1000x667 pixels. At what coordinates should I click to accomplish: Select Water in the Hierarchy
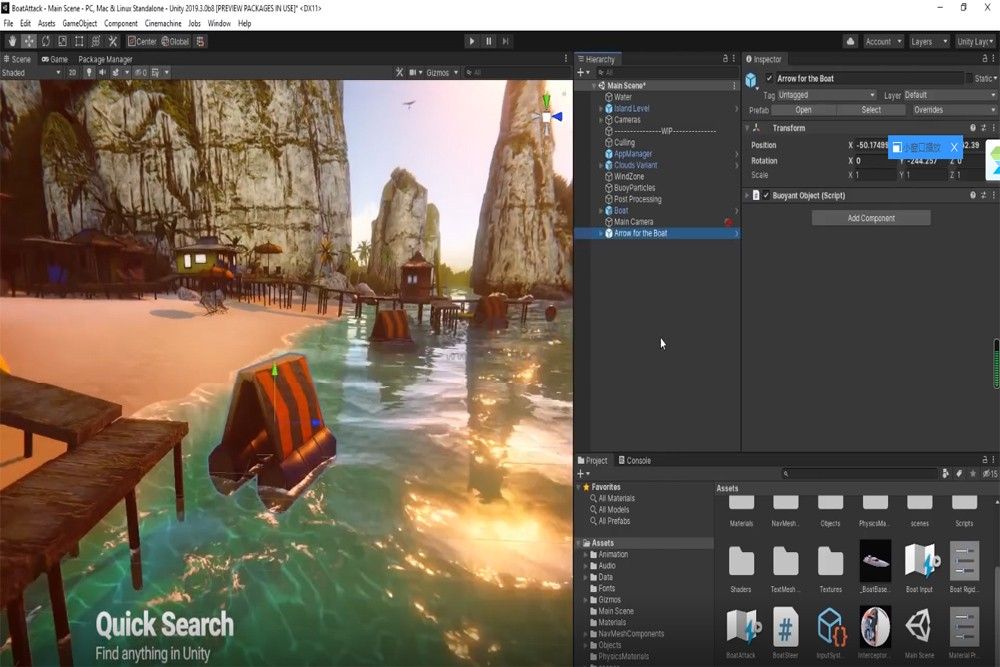622,97
